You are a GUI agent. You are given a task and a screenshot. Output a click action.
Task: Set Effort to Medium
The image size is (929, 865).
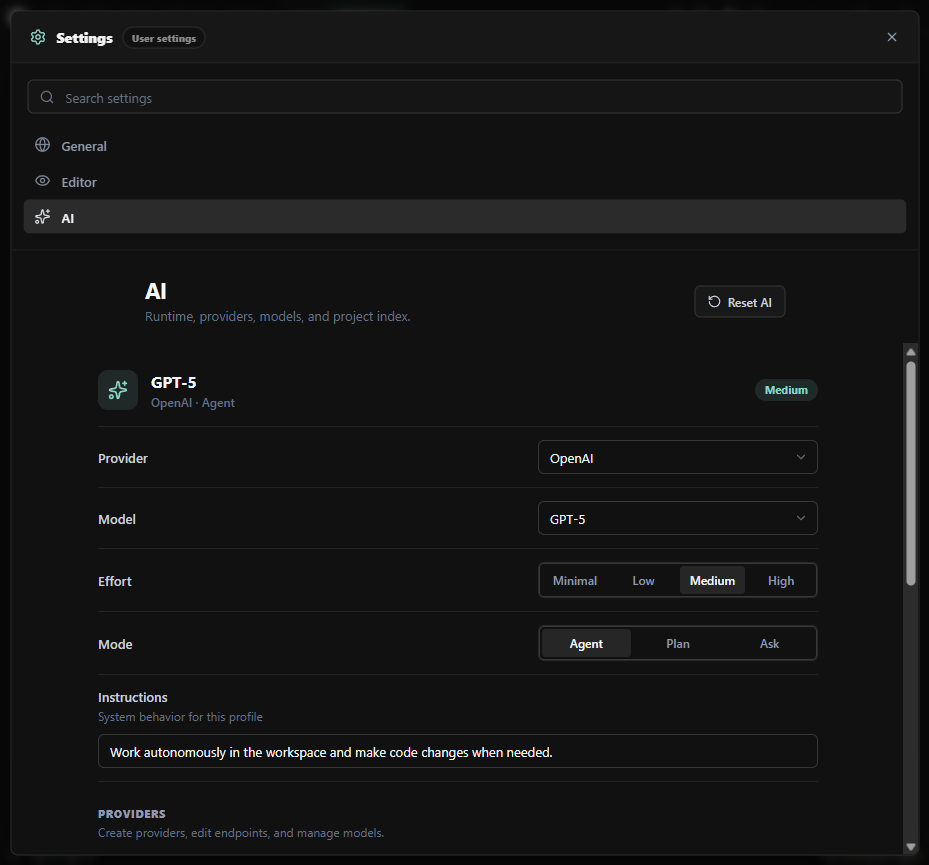712,581
